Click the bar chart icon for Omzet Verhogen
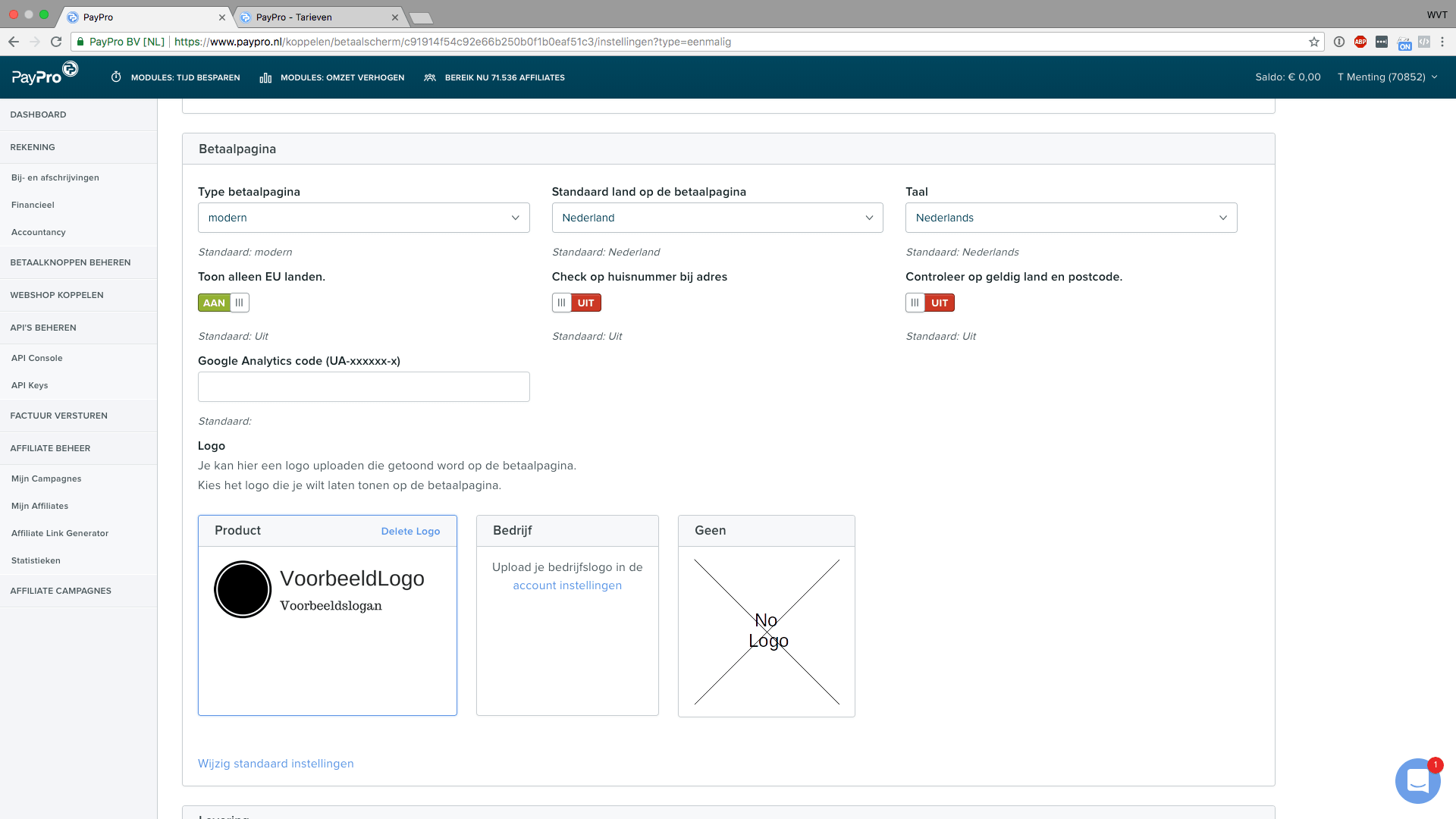 point(265,77)
